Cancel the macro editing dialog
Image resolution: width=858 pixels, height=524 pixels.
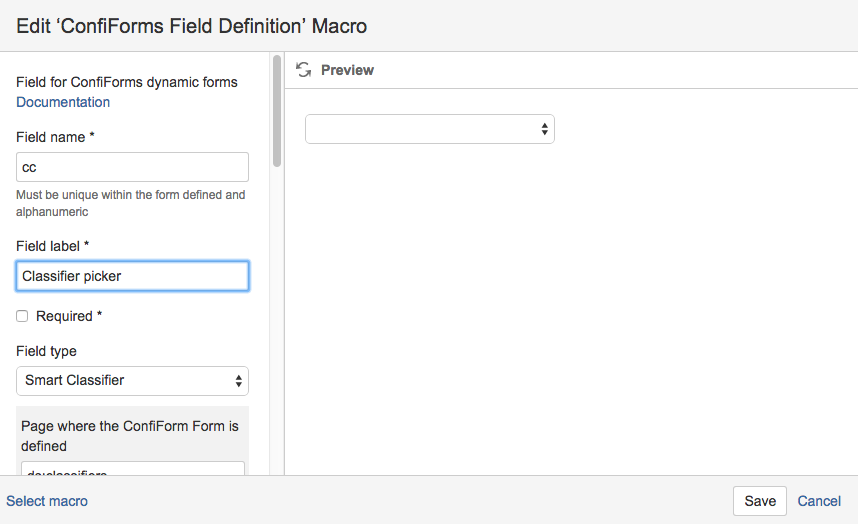pyautogui.click(x=819, y=501)
